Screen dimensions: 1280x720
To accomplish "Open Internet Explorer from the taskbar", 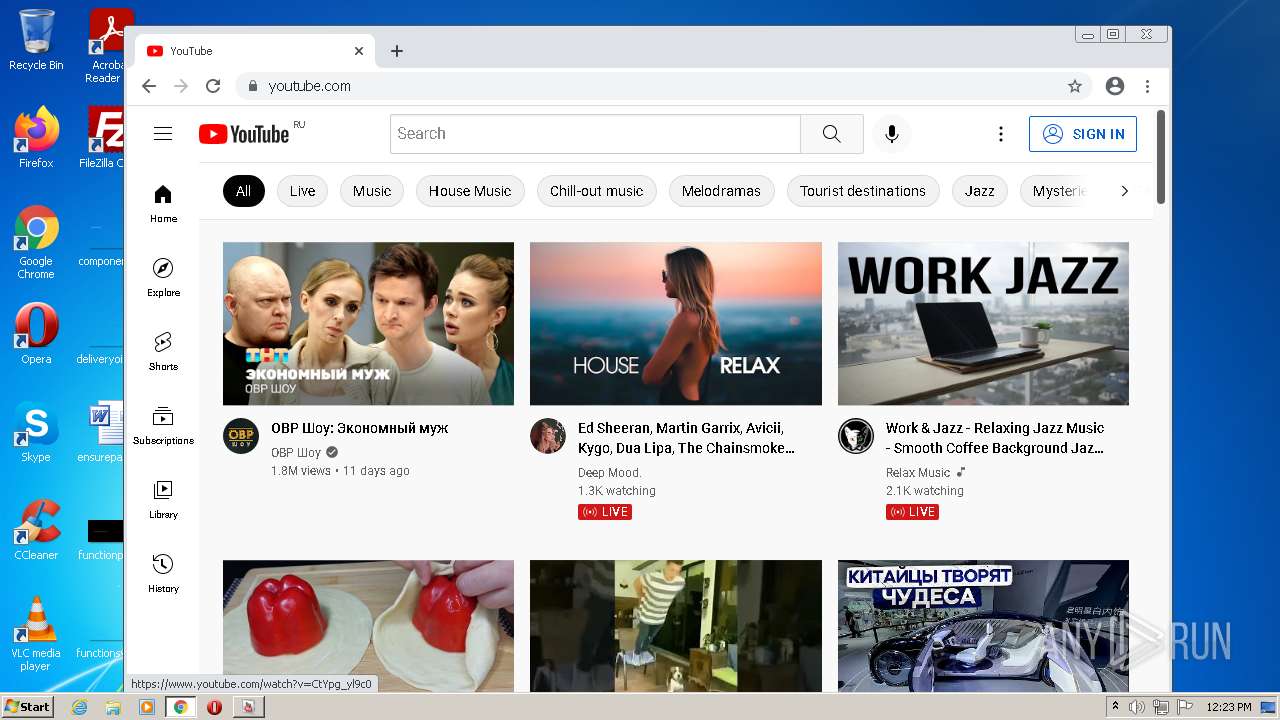I will pyautogui.click(x=80, y=707).
